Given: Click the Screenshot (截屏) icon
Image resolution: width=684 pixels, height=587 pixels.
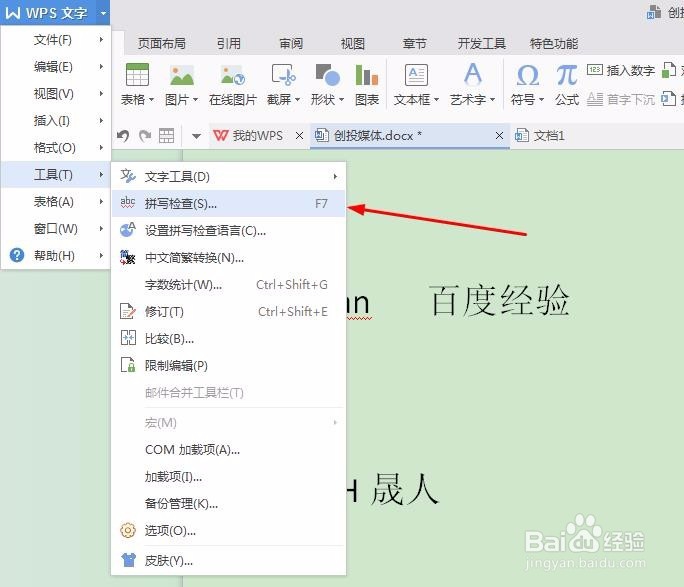Looking at the screenshot, I should coord(284,75).
